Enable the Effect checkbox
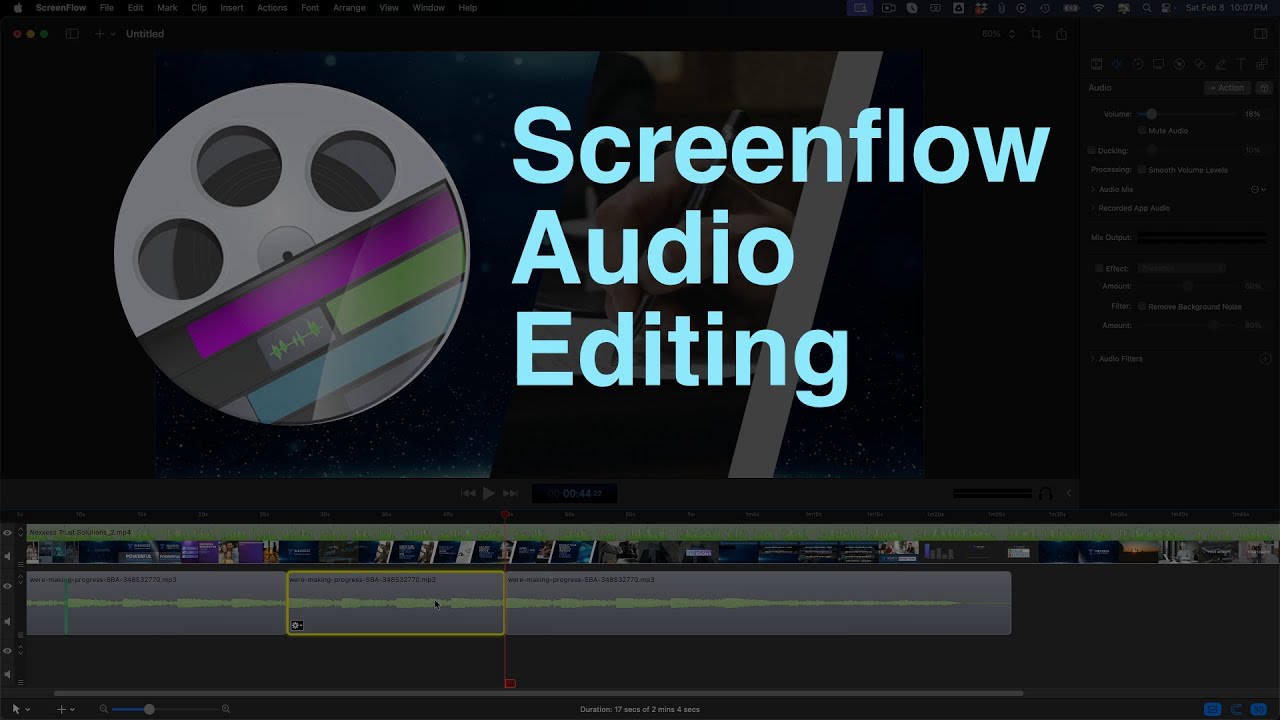 [x=1099, y=268]
